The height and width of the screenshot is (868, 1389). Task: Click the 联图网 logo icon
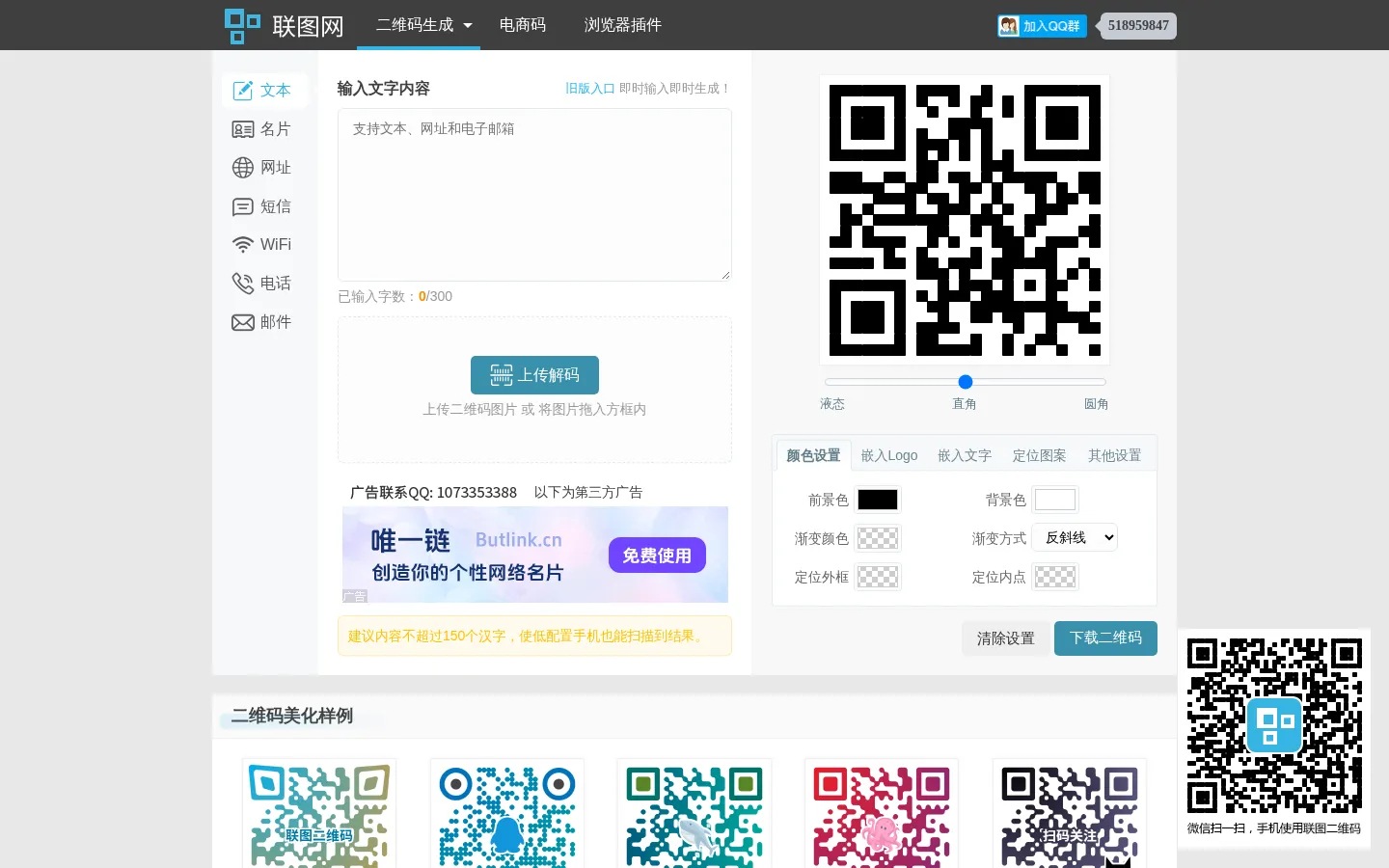point(242,26)
